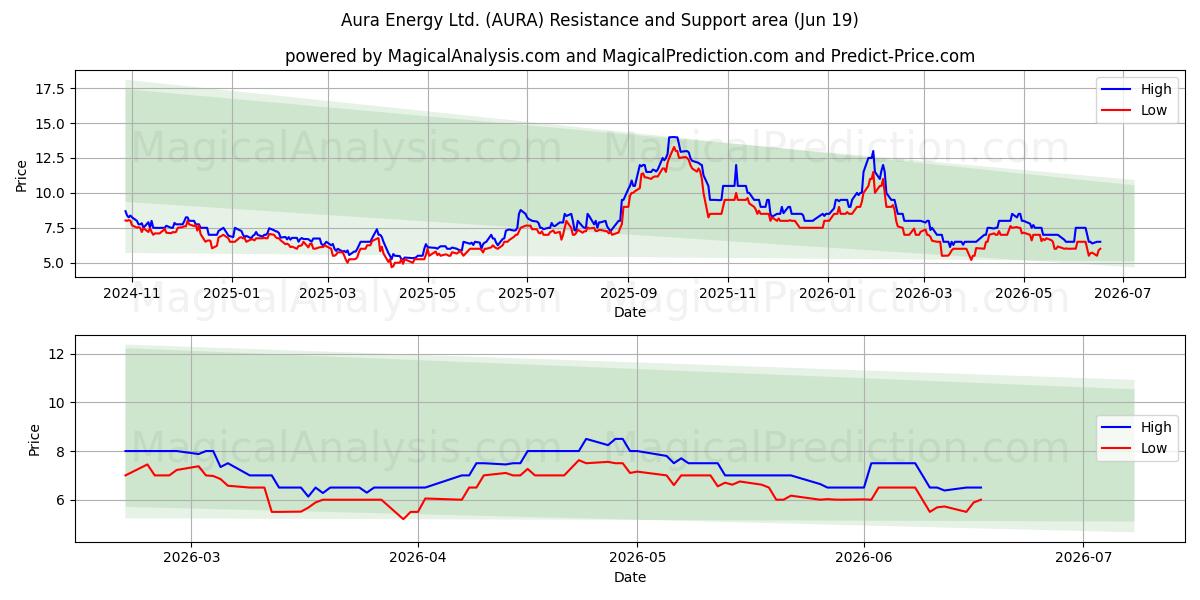This screenshot has height=600, width=1200.
Task: Click the '7.5' price tick label
Action: click(x=55, y=228)
